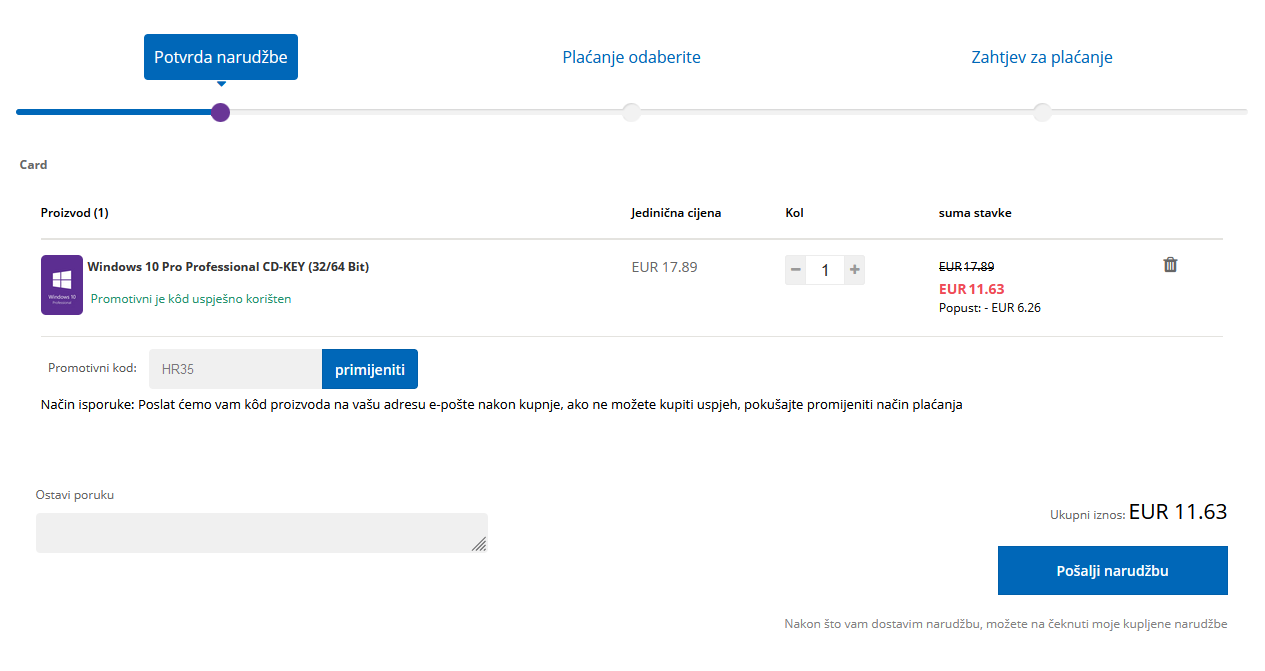This screenshot has height=671, width=1265.
Task: Click the Ukupni iznos total amount
Action: click(x=1138, y=512)
